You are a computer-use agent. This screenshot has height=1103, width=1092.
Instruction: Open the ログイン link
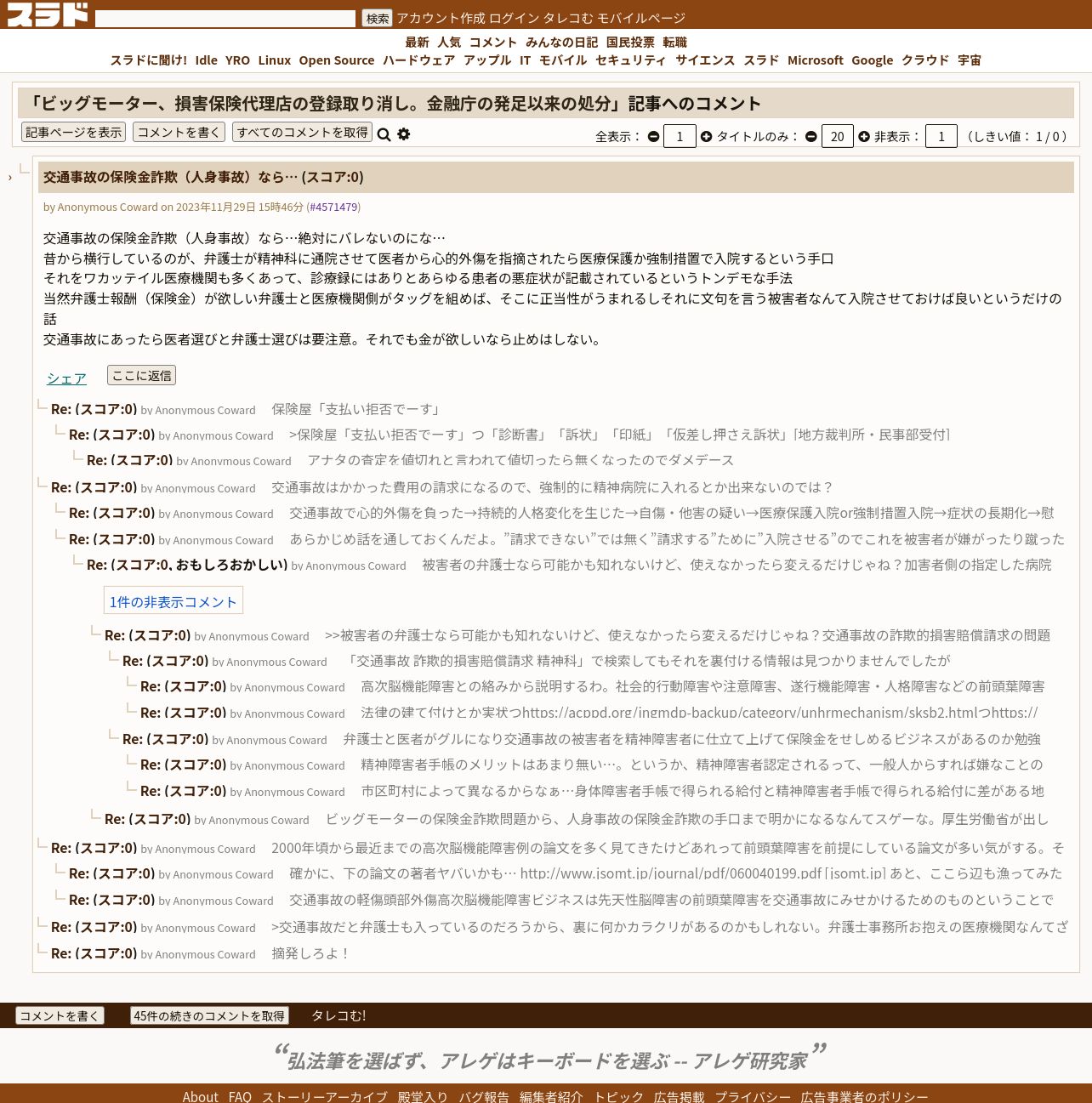click(515, 18)
